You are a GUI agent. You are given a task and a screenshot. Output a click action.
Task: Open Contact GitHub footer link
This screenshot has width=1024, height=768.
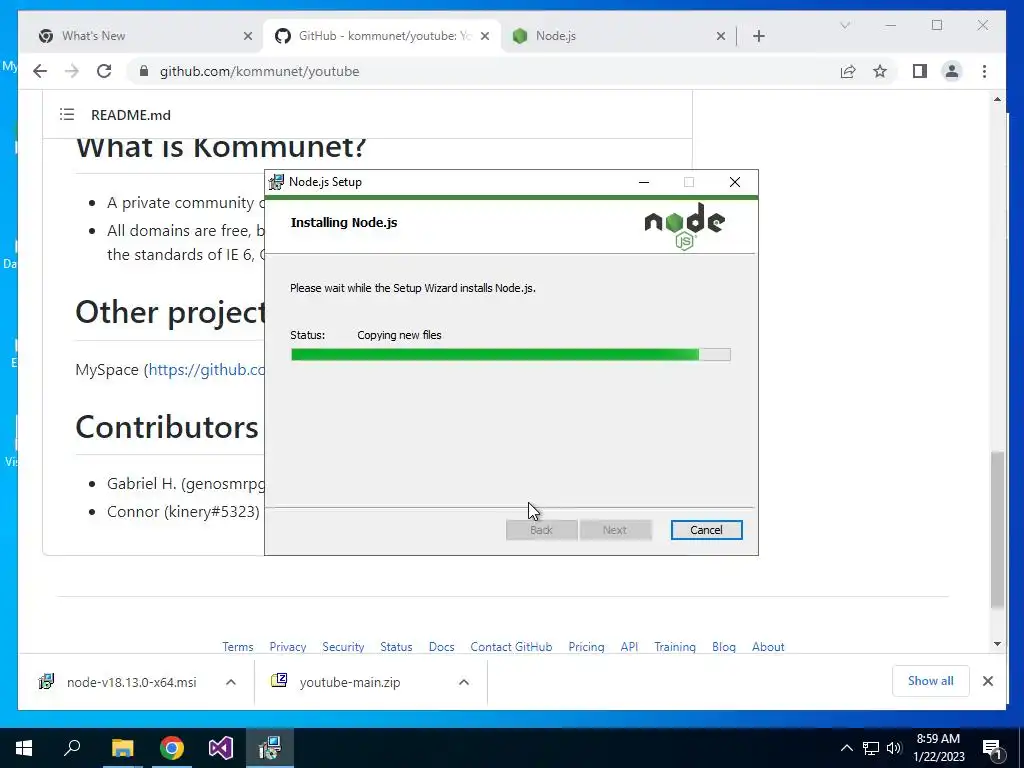click(511, 647)
